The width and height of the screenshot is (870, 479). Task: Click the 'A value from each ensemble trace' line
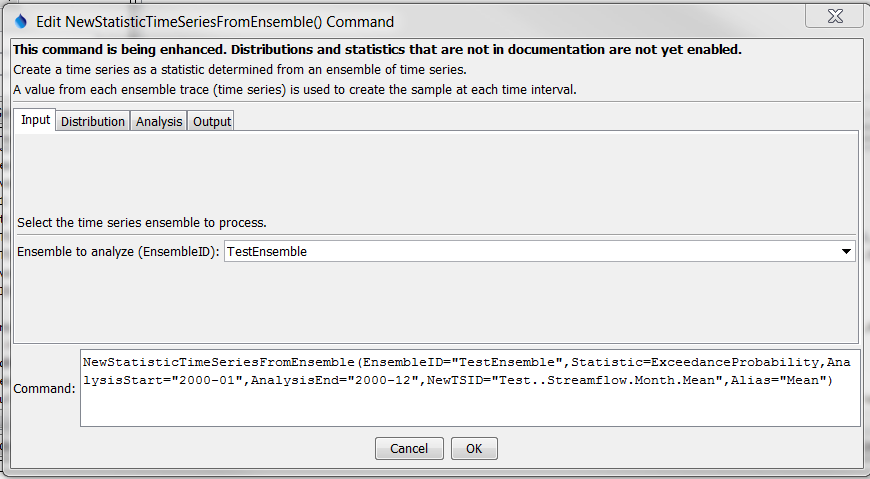[x=295, y=89]
